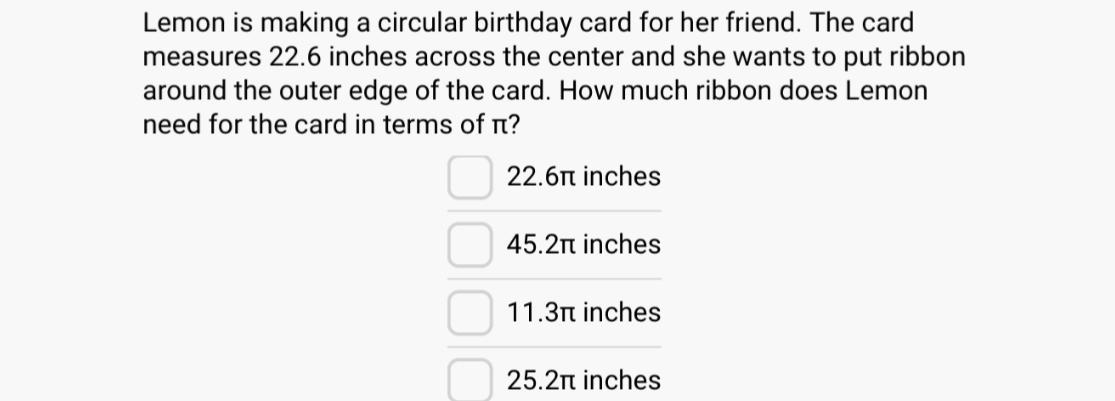Mark the 25.2π inches checkbox
This screenshot has width=1115, height=401.
(x=470, y=380)
